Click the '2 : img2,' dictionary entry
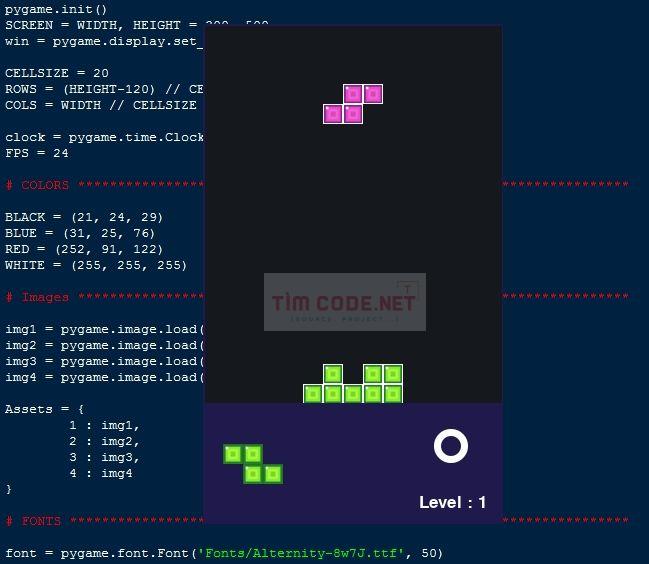 coord(104,442)
